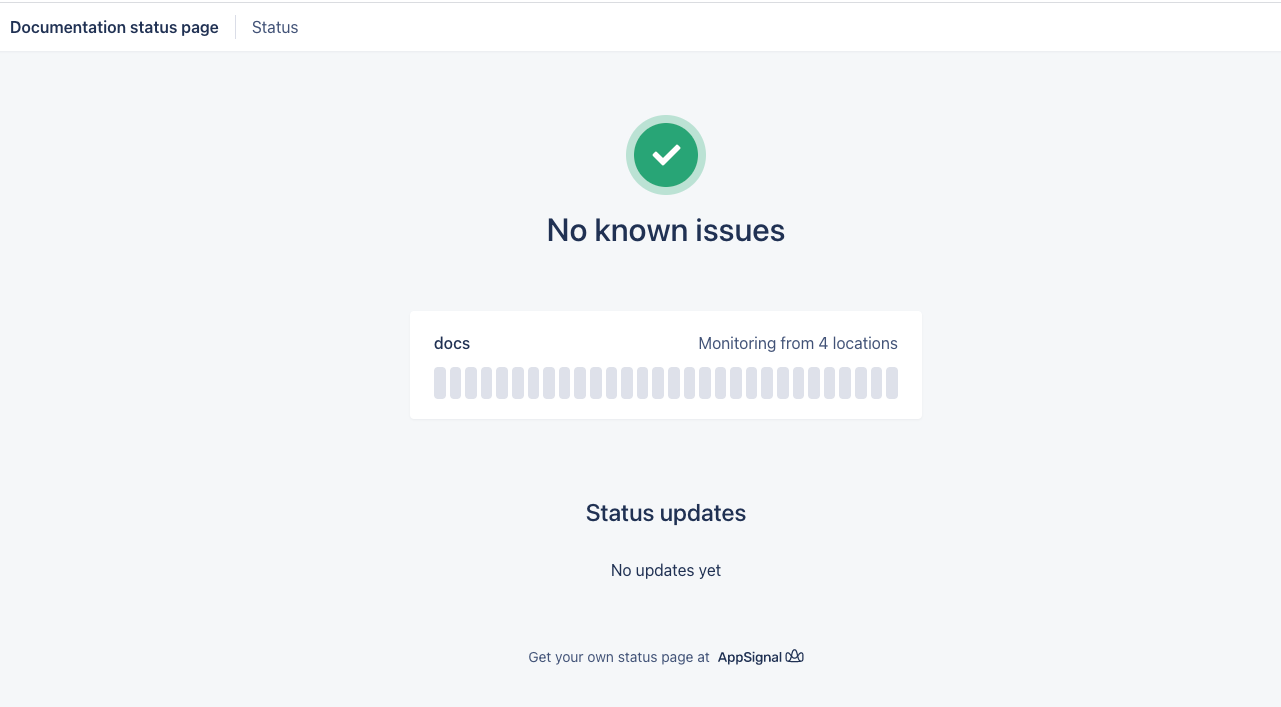The height and width of the screenshot is (707, 1281).
Task: Click the second uptime bar from left
Action: 456,383
